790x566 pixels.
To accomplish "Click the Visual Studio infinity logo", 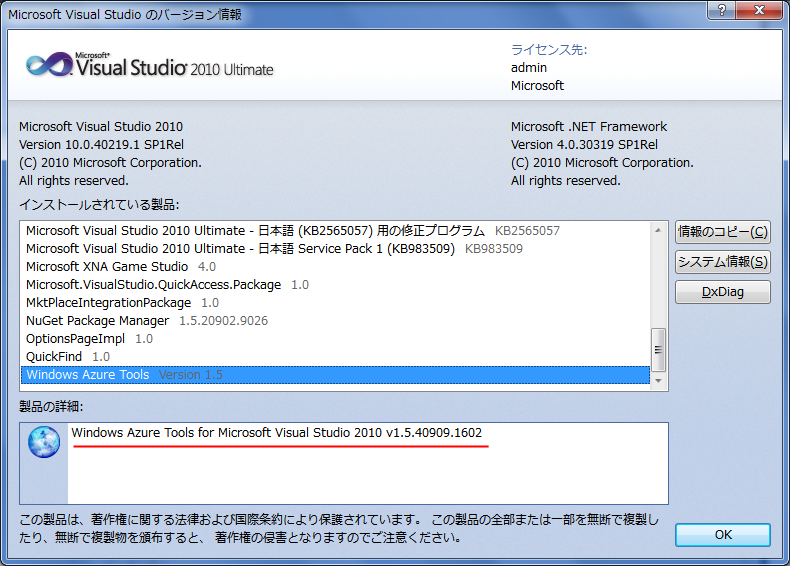I will point(49,65).
